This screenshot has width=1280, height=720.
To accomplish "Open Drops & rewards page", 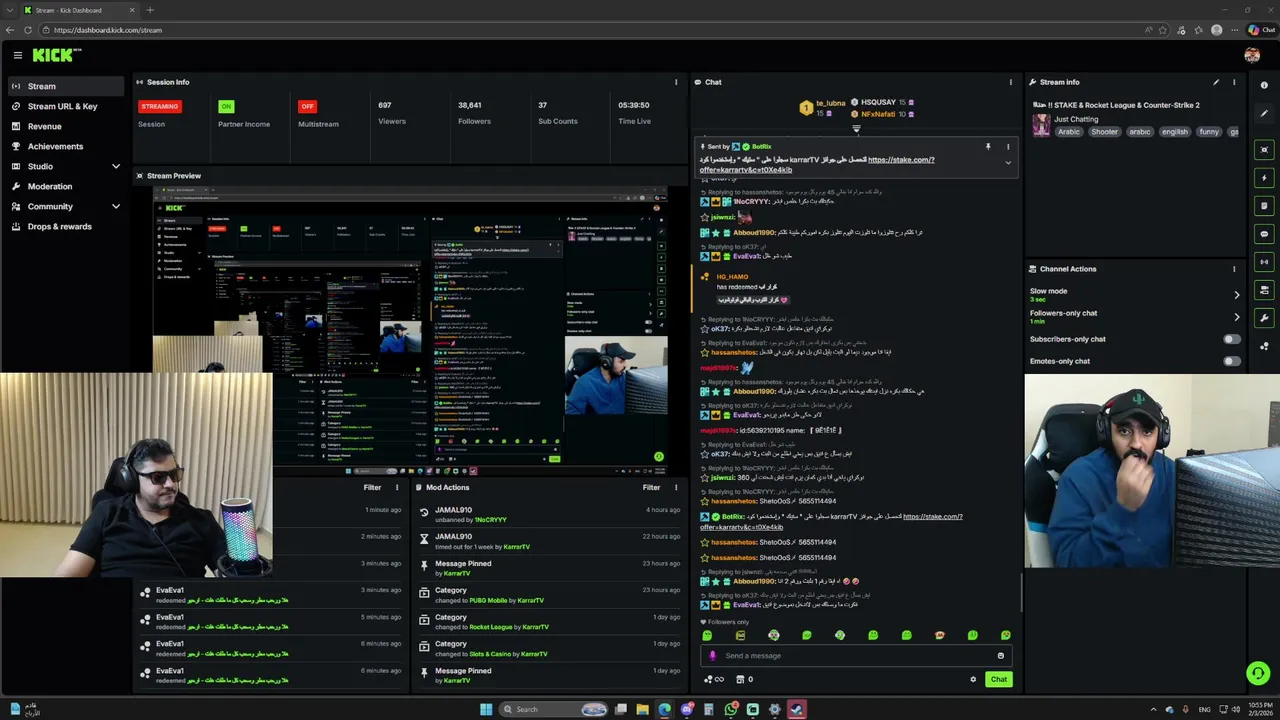I will coord(66,226).
